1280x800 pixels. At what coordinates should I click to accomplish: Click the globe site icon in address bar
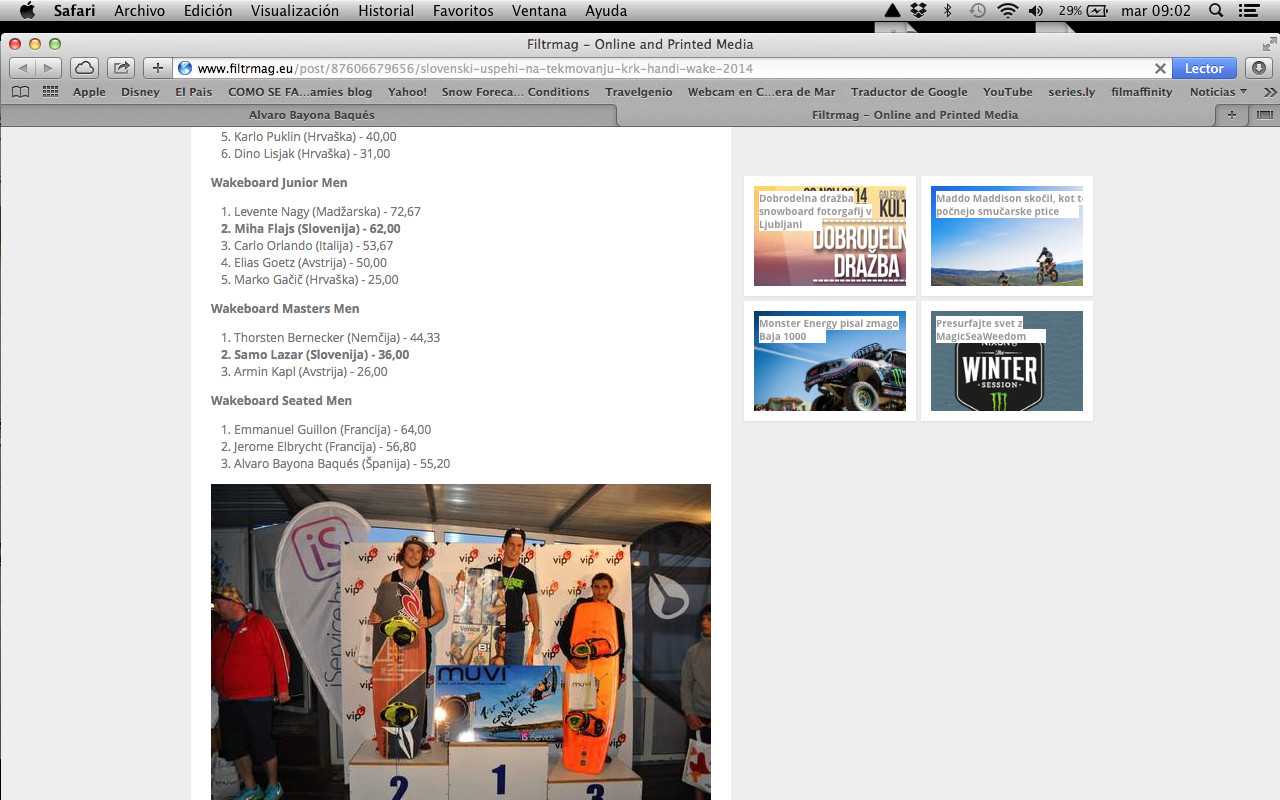[184, 68]
